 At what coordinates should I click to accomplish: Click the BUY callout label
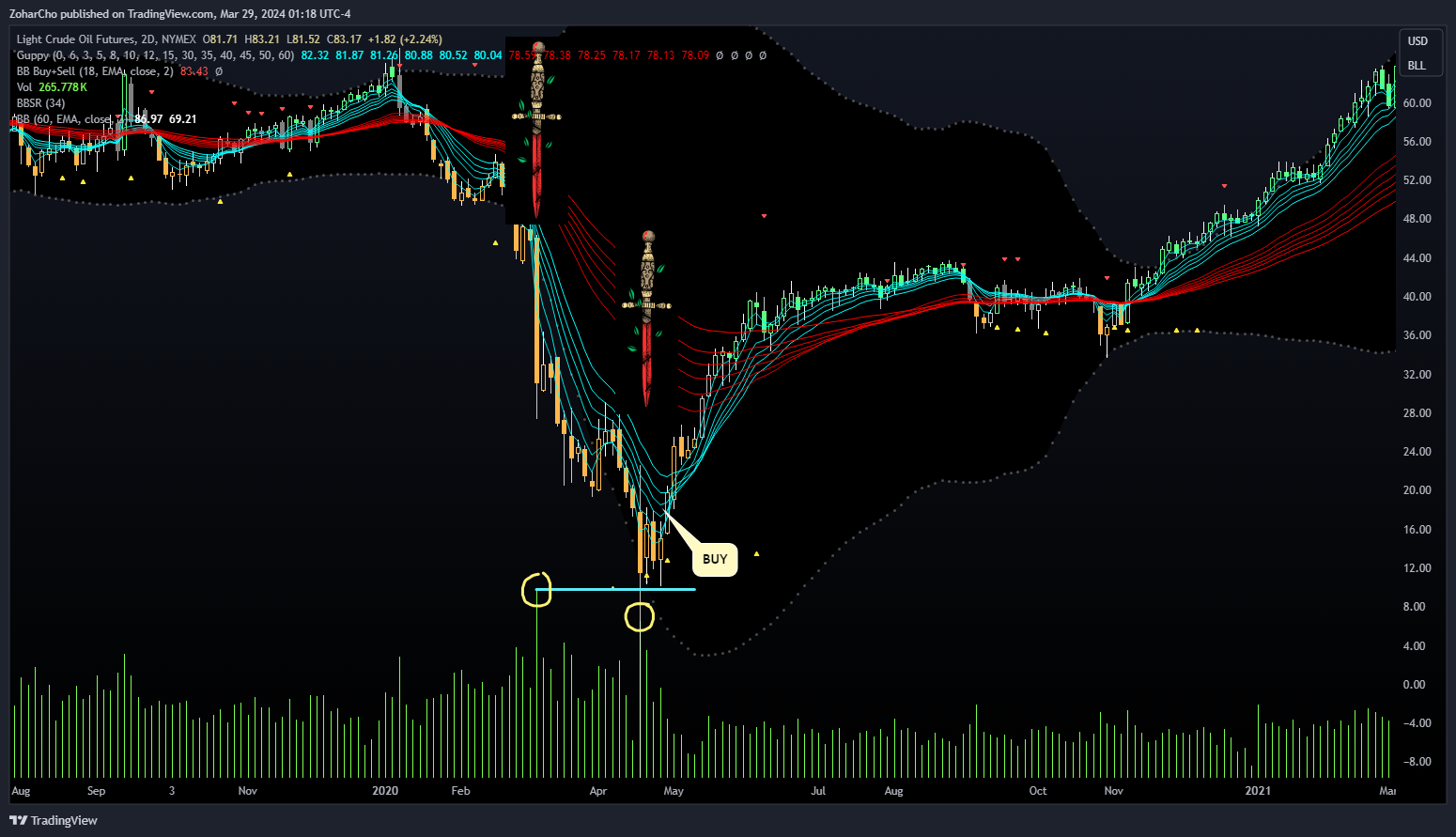(715, 559)
